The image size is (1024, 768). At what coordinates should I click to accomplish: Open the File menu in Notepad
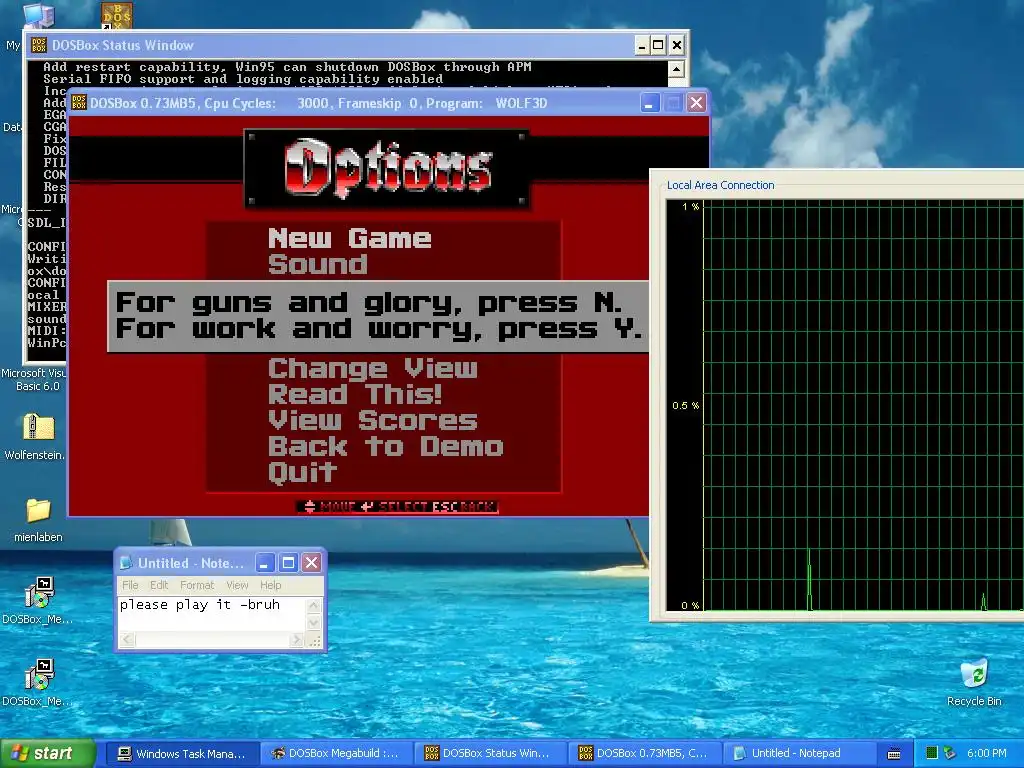click(x=130, y=585)
